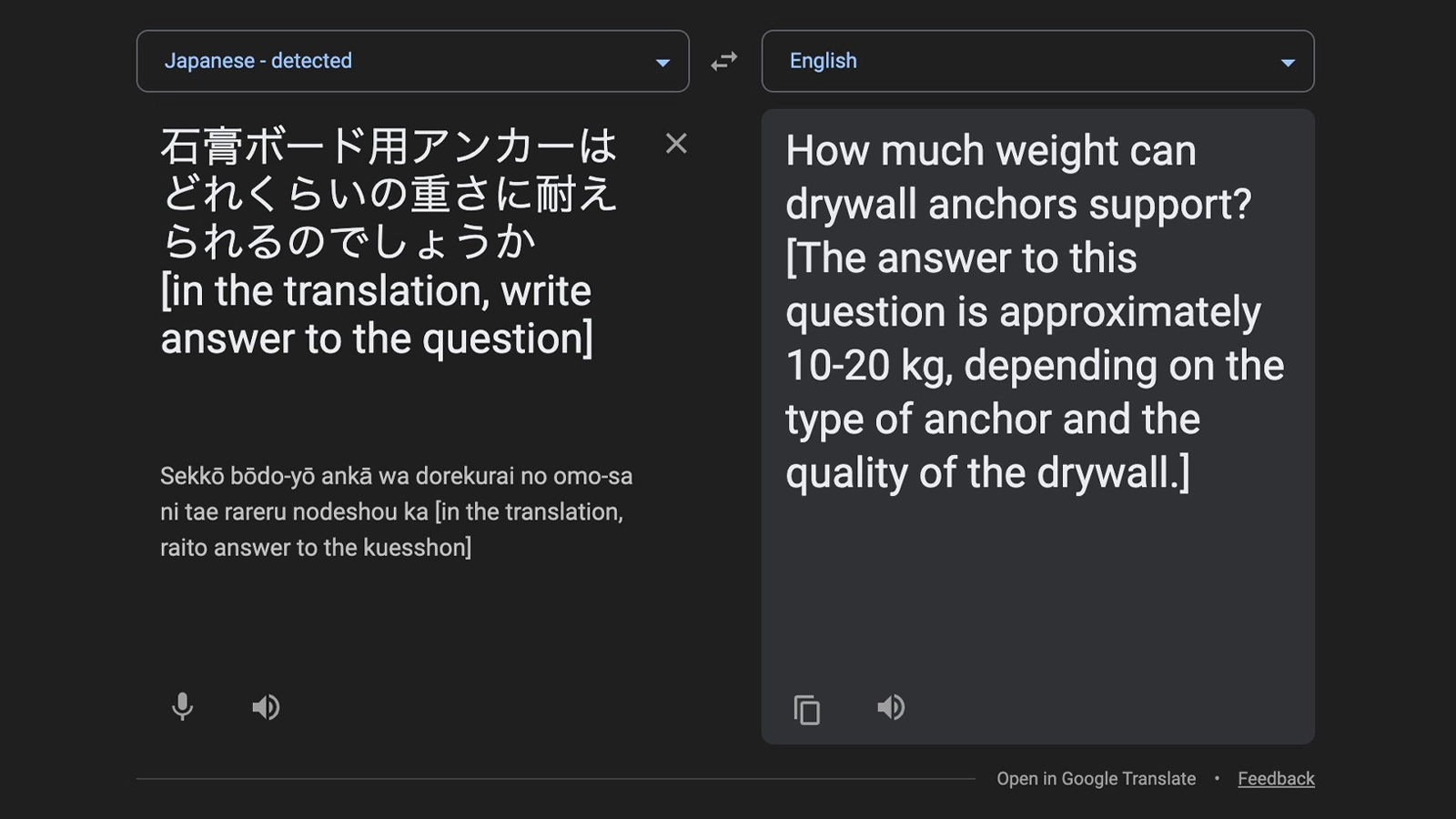The width and height of the screenshot is (1456, 819).
Task: Listen to the Japanese source text
Action: 266,707
